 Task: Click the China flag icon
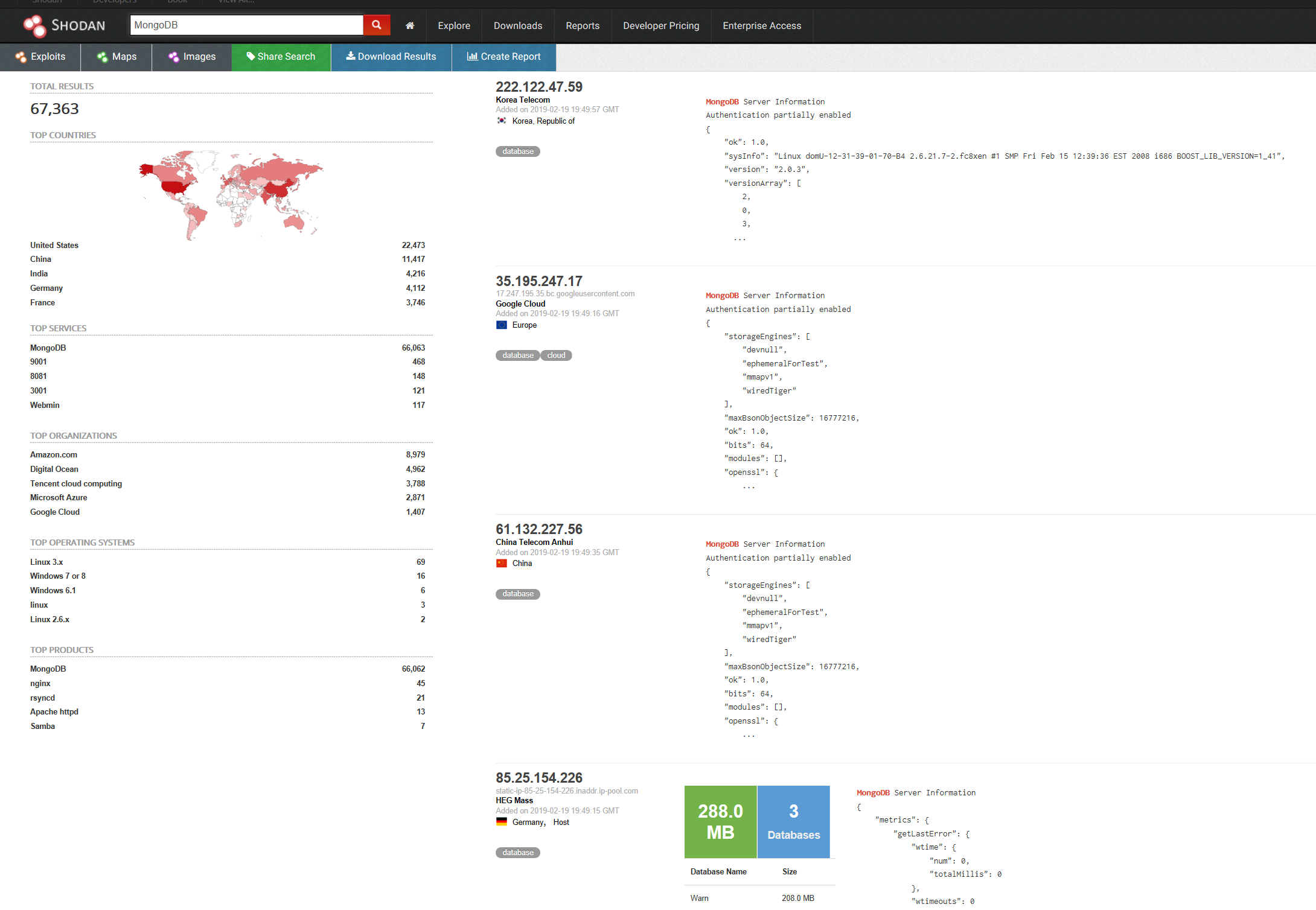tap(502, 563)
